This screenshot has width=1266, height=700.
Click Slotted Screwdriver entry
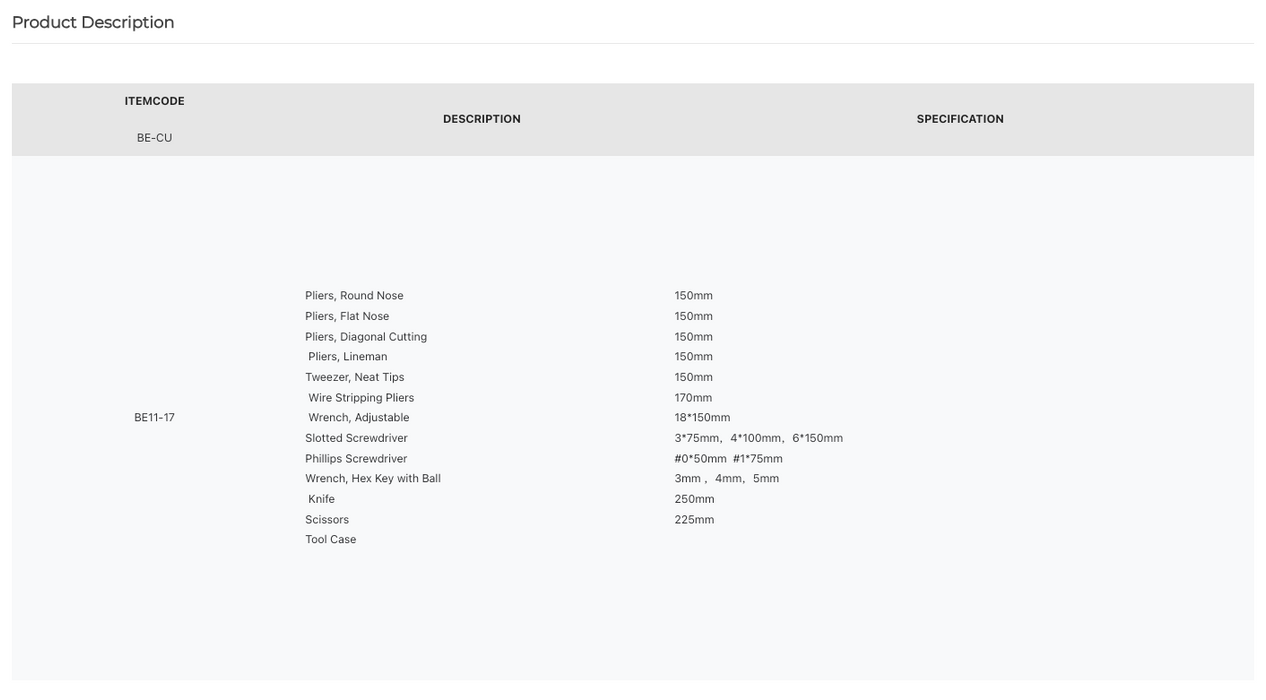click(x=356, y=438)
